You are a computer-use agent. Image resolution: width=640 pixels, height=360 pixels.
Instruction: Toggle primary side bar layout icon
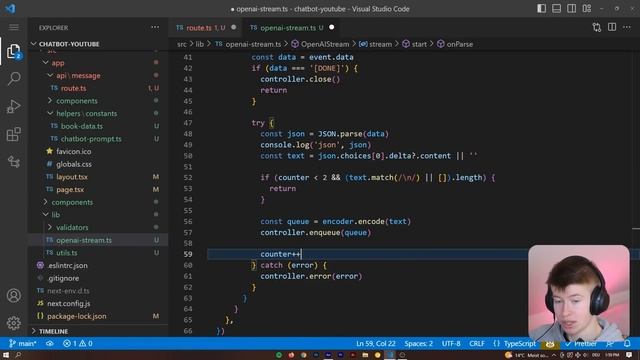pyautogui.click(x=541, y=9)
